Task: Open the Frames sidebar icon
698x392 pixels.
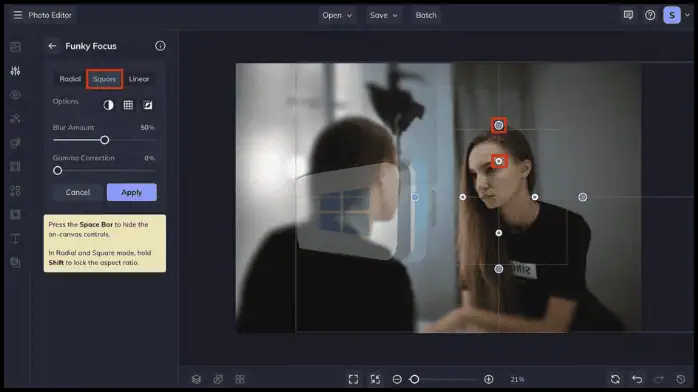Action: (x=15, y=167)
